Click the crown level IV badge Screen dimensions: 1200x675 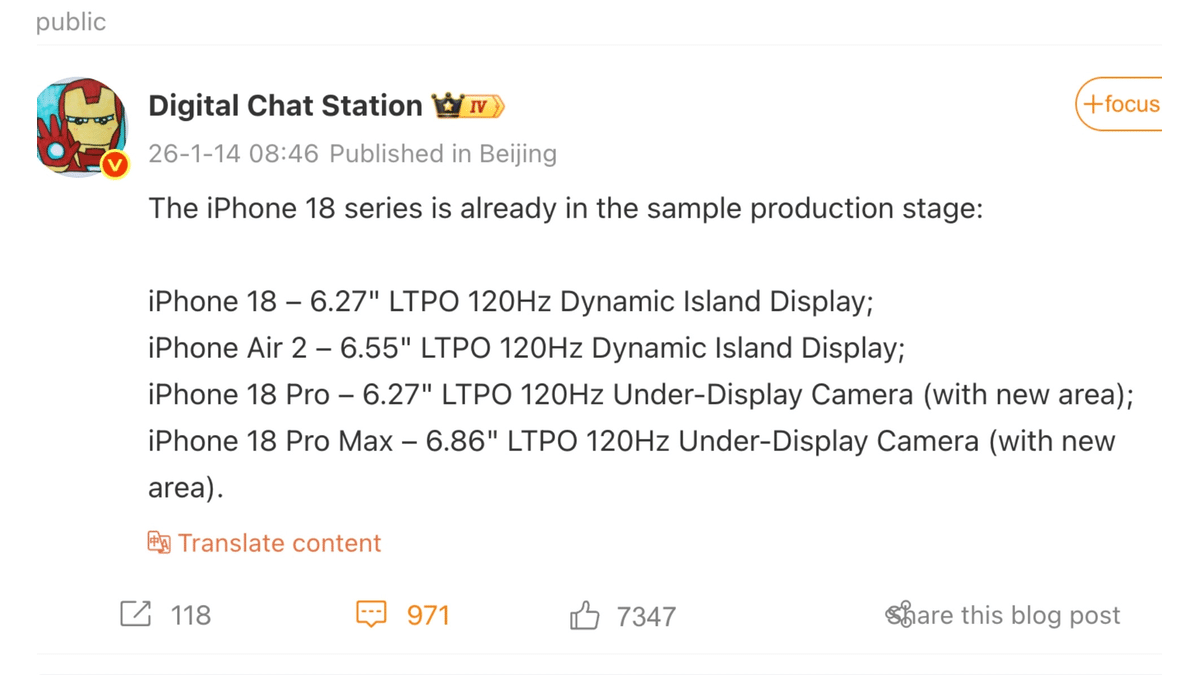pos(468,106)
